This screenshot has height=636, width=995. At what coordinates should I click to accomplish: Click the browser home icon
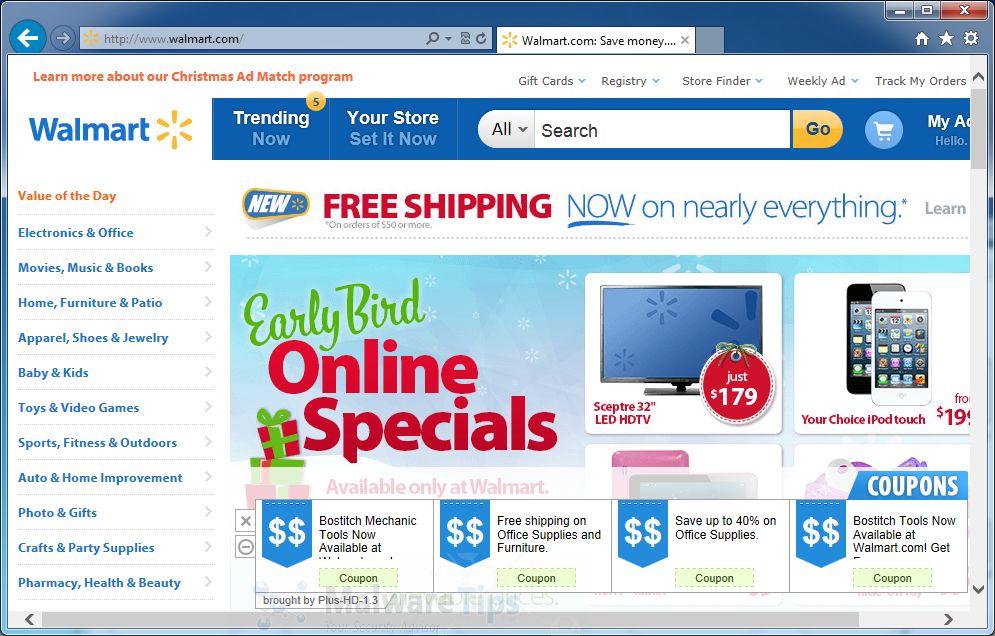(x=922, y=39)
